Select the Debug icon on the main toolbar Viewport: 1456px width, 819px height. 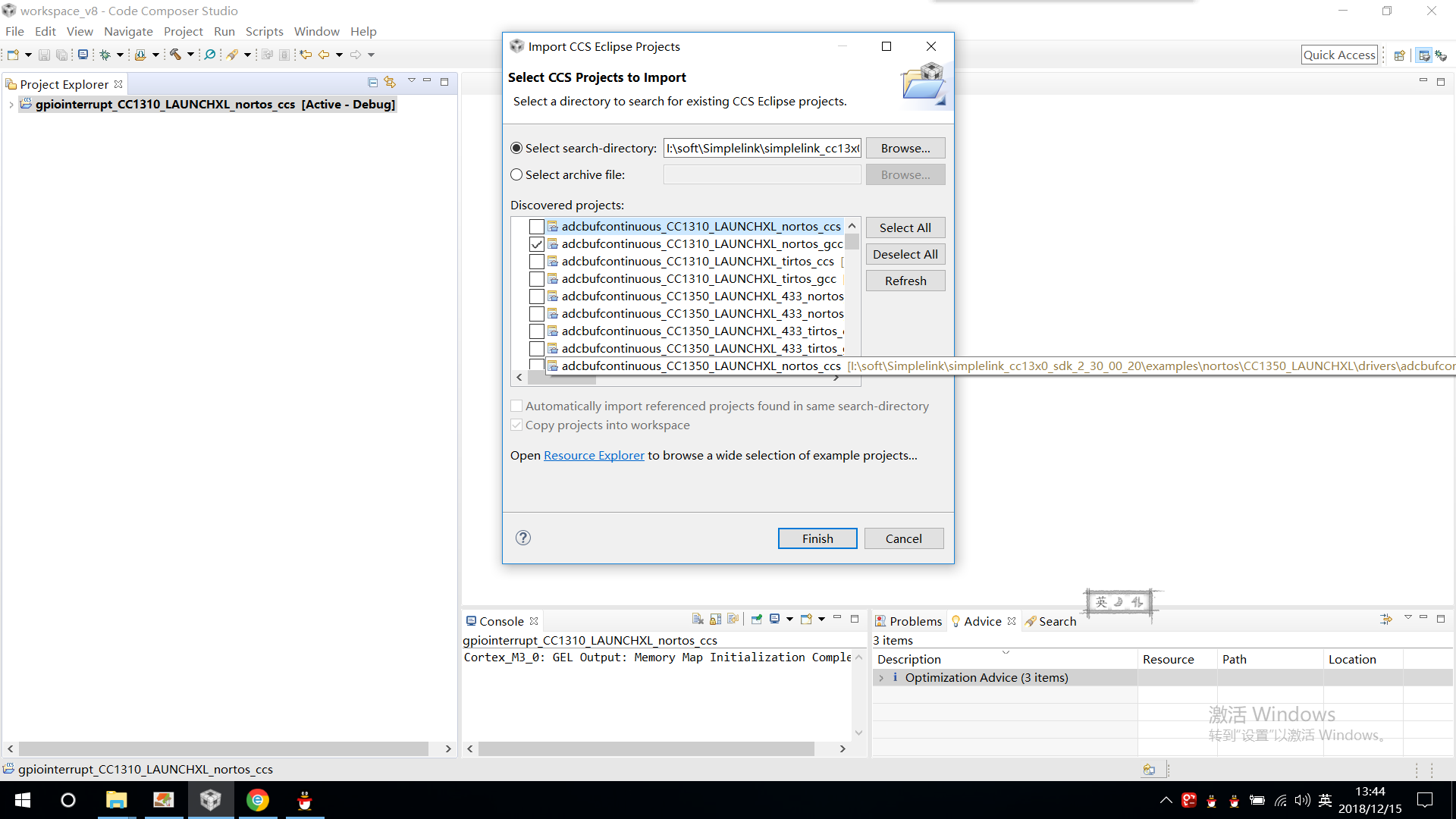click(106, 54)
